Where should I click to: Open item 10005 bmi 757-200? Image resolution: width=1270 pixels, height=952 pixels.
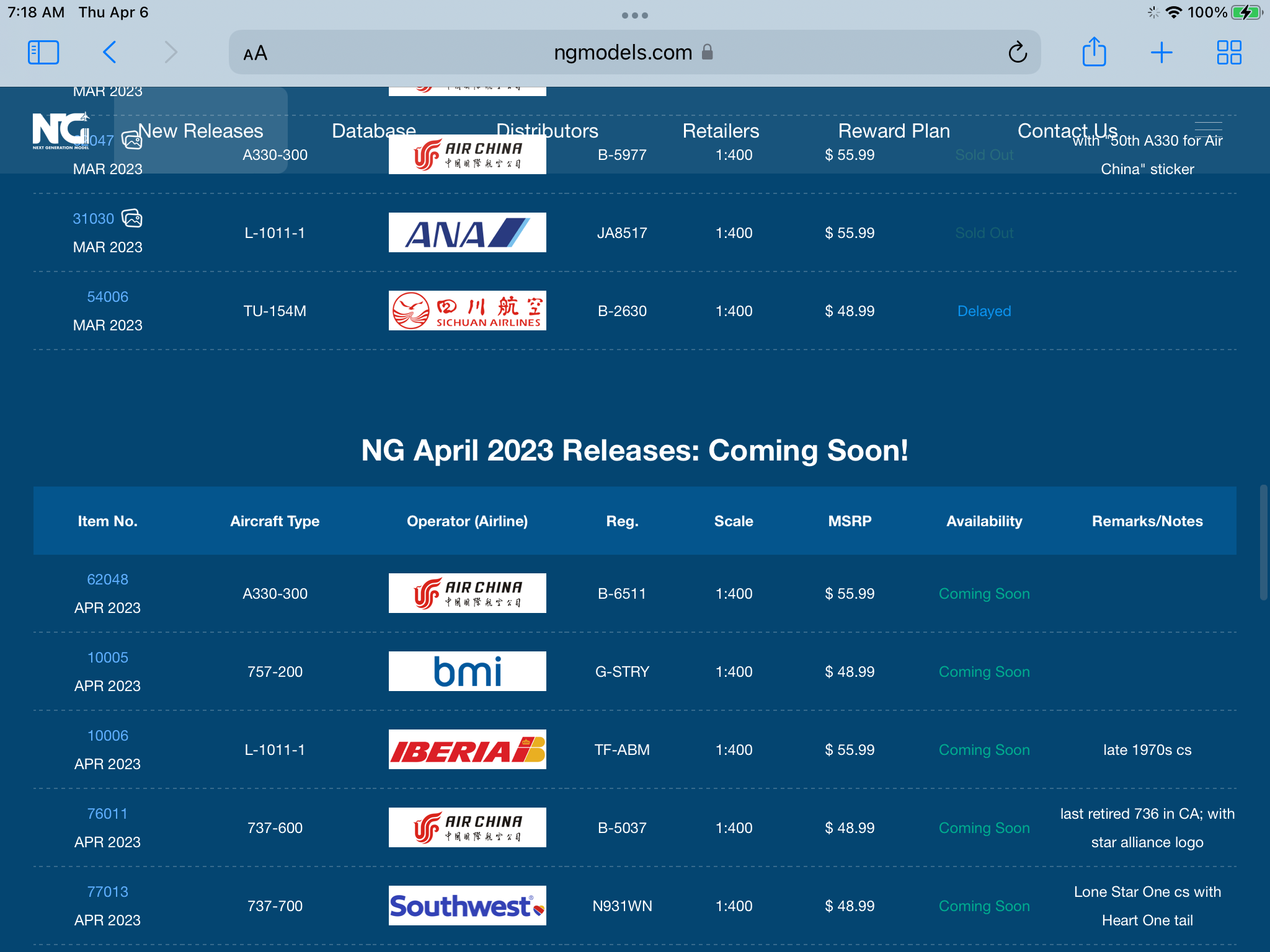click(108, 658)
